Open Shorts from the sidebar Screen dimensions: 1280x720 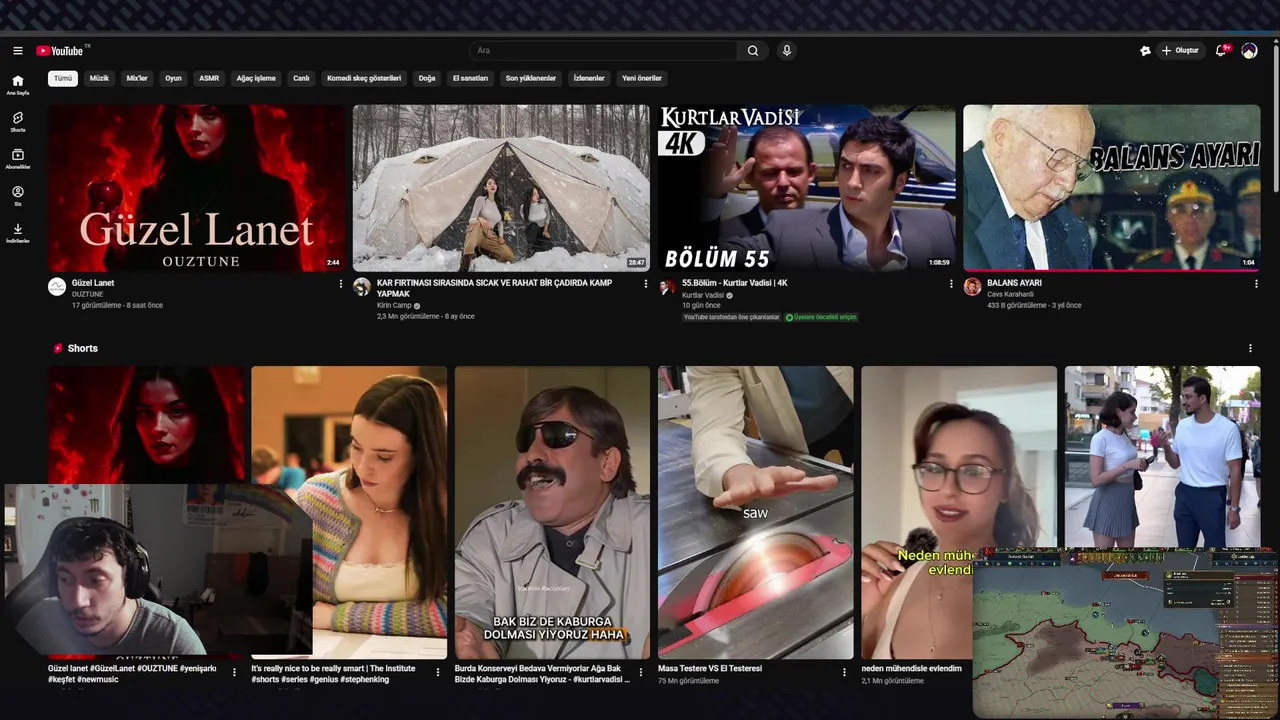coord(18,122)
